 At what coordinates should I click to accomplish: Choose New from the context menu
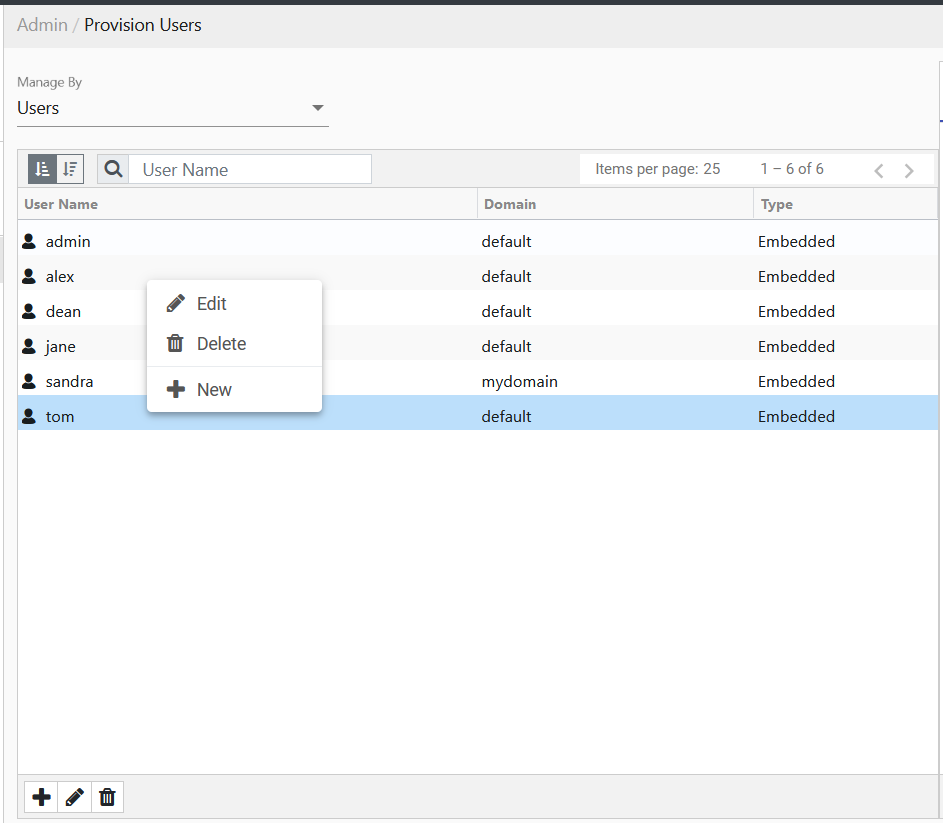click(x=235, y=389)
